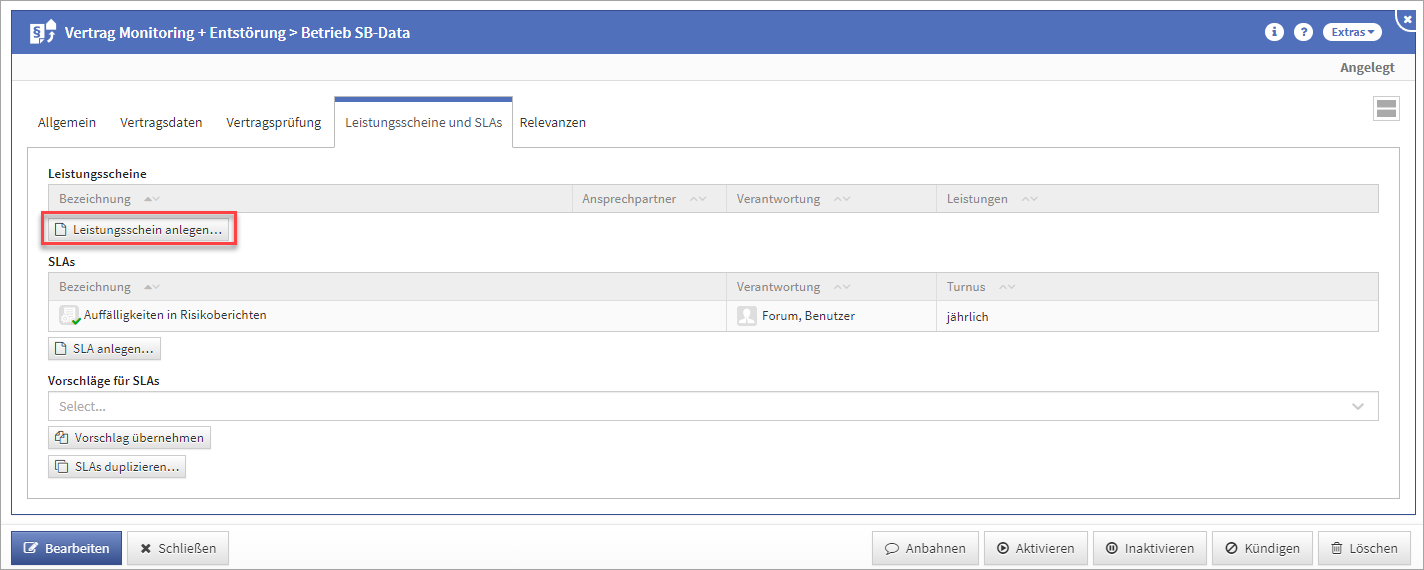Sort SLAs by Turnus column arrows
Image resolution: width=1424 pixels, height=570 pixels.
1006,287
